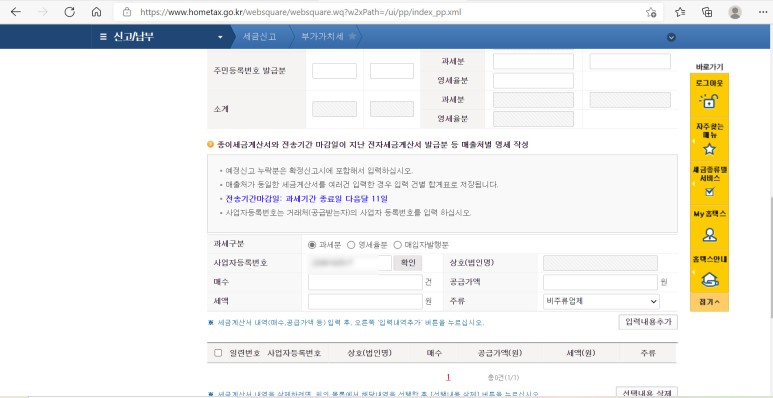Click the 바로가기 sidebar heading
The image size is (773, 398).
tap(709, 67)
